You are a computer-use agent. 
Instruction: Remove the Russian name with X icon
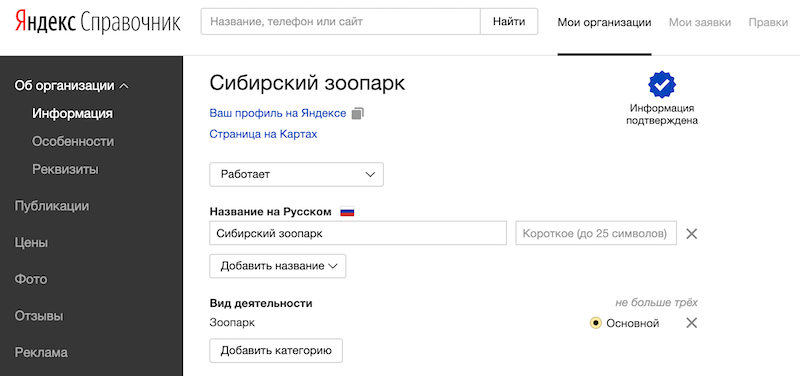click(691, 234)
